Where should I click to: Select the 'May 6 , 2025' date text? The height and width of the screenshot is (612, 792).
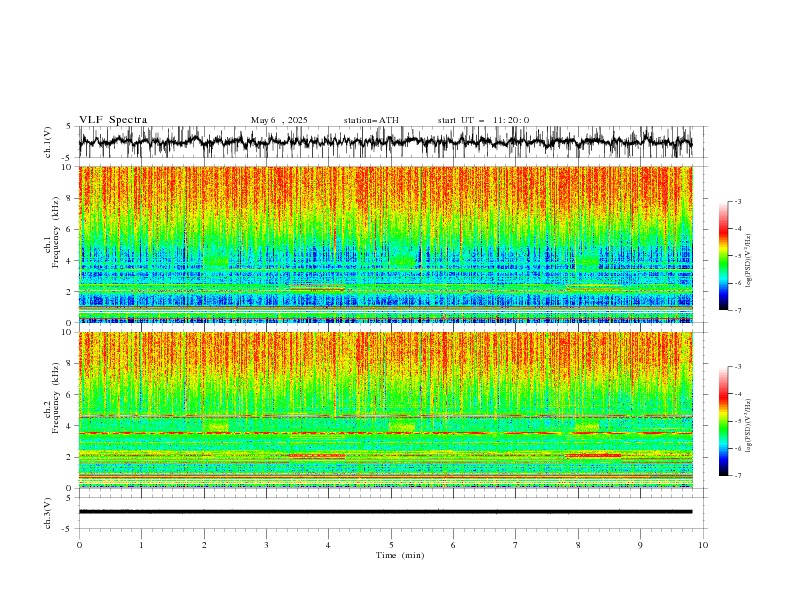coord(279,120)
